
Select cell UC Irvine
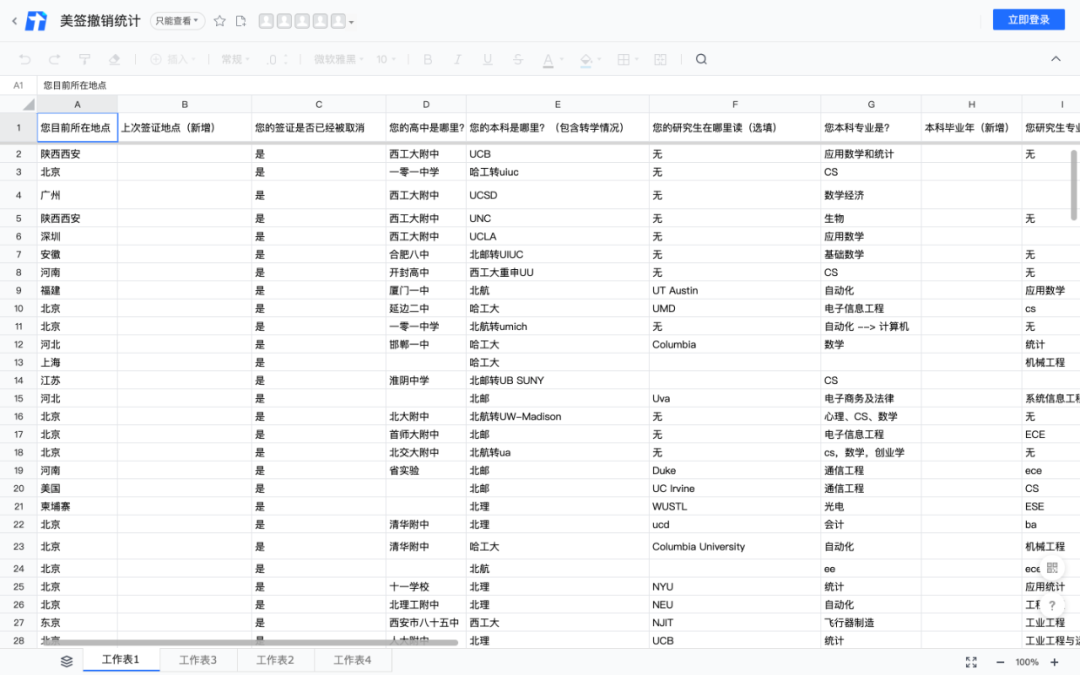tap(734, 488)
